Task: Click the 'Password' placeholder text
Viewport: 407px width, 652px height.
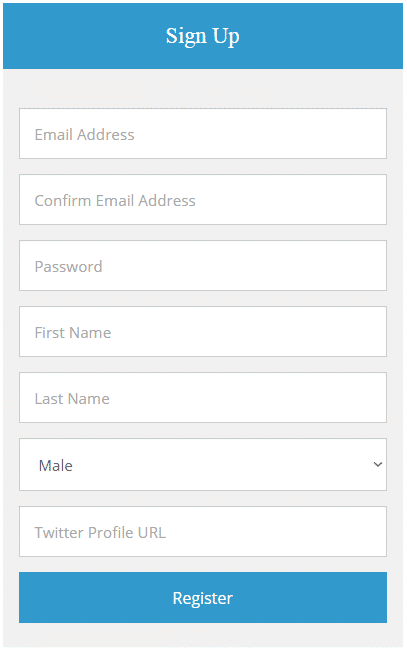Action: tap(69, 267)
